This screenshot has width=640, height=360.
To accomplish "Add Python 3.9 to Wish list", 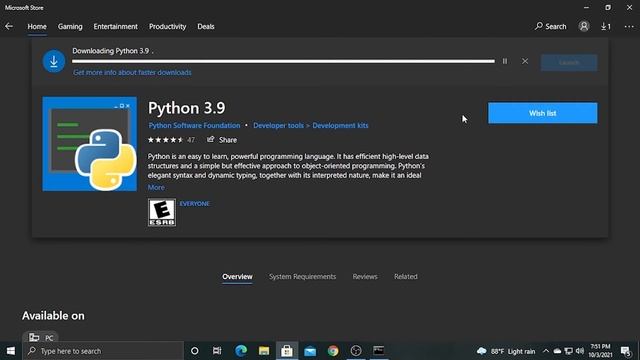I will pos(542,113).
